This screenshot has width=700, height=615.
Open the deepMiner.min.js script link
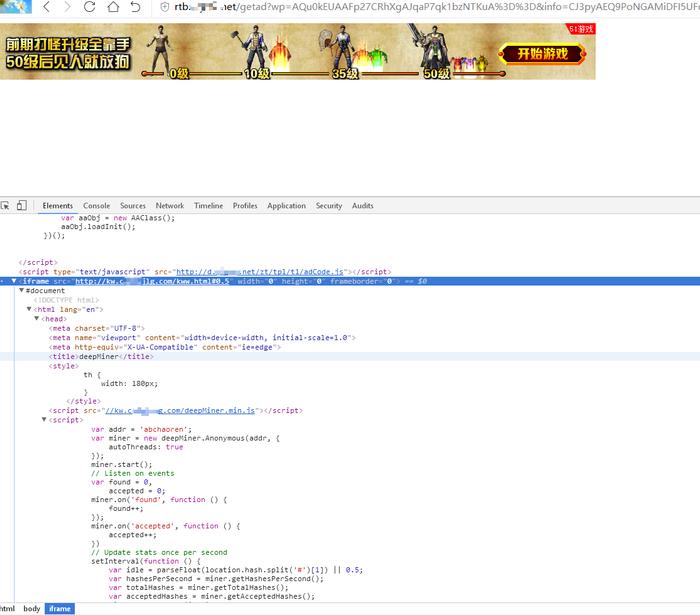click(x=180, y=411)
